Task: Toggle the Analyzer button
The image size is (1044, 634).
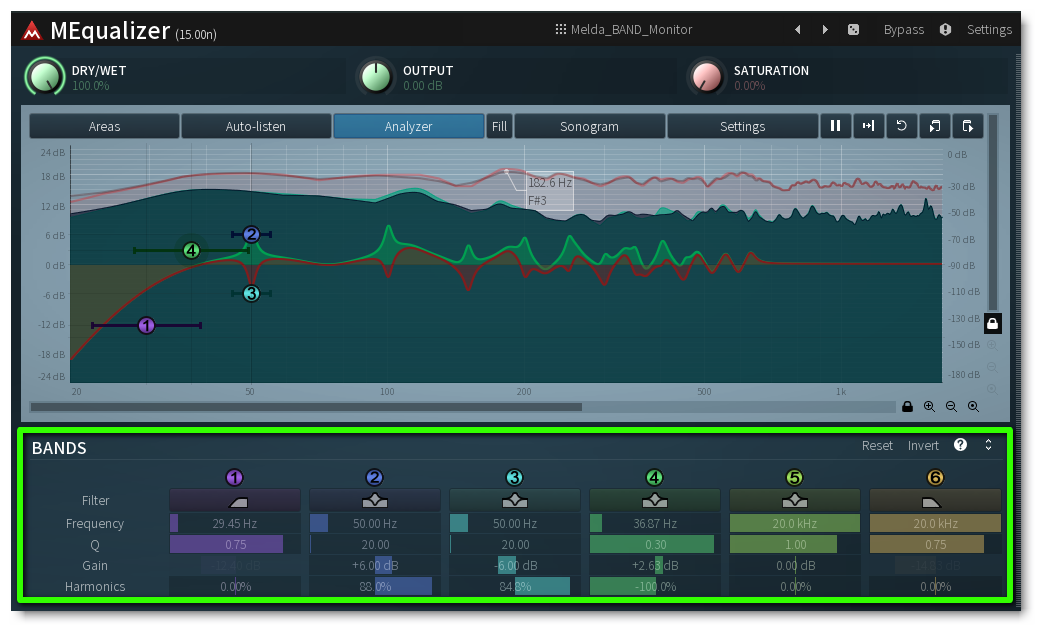Action: (409, 126)
